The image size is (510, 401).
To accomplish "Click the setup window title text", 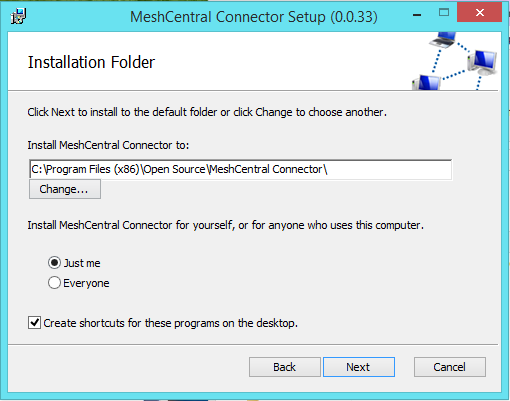I will pos(254,16).
